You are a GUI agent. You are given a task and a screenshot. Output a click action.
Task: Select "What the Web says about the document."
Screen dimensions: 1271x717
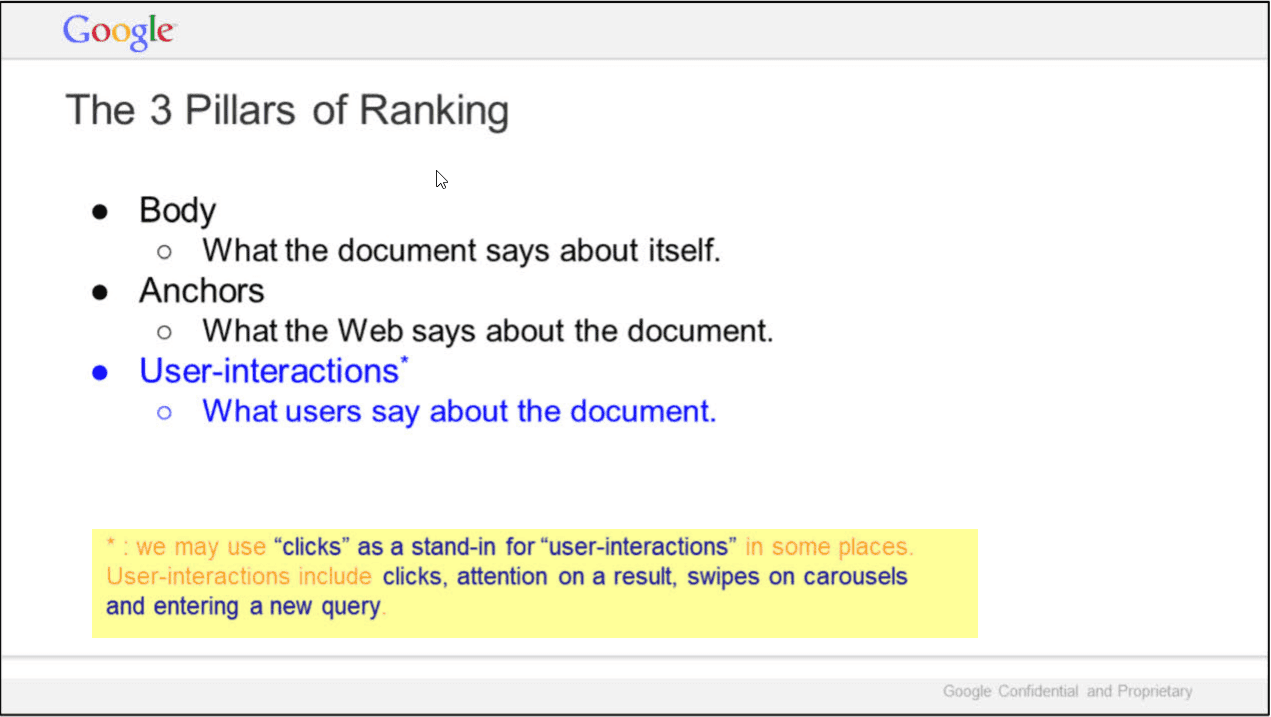click(x=488, y=331)
